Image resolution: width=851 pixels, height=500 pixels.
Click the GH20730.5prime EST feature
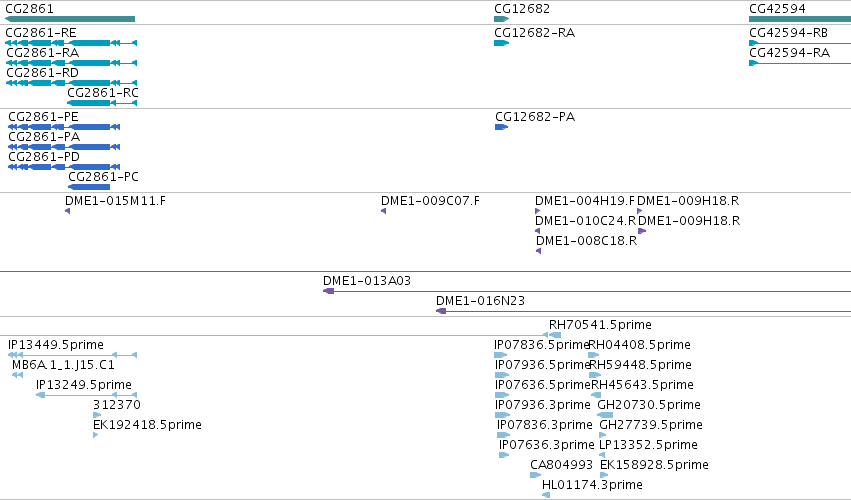pyautogui.click(x=605, y=415)
